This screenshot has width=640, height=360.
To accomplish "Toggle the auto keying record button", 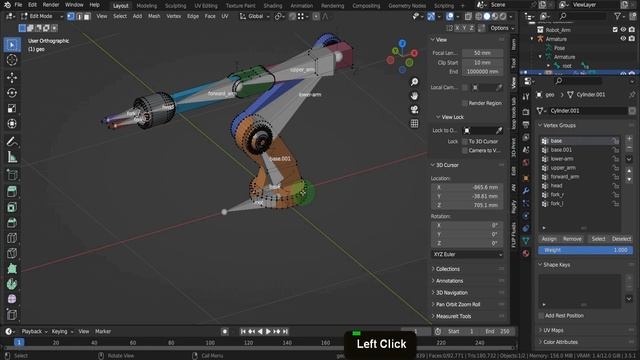I will point(224,331).
